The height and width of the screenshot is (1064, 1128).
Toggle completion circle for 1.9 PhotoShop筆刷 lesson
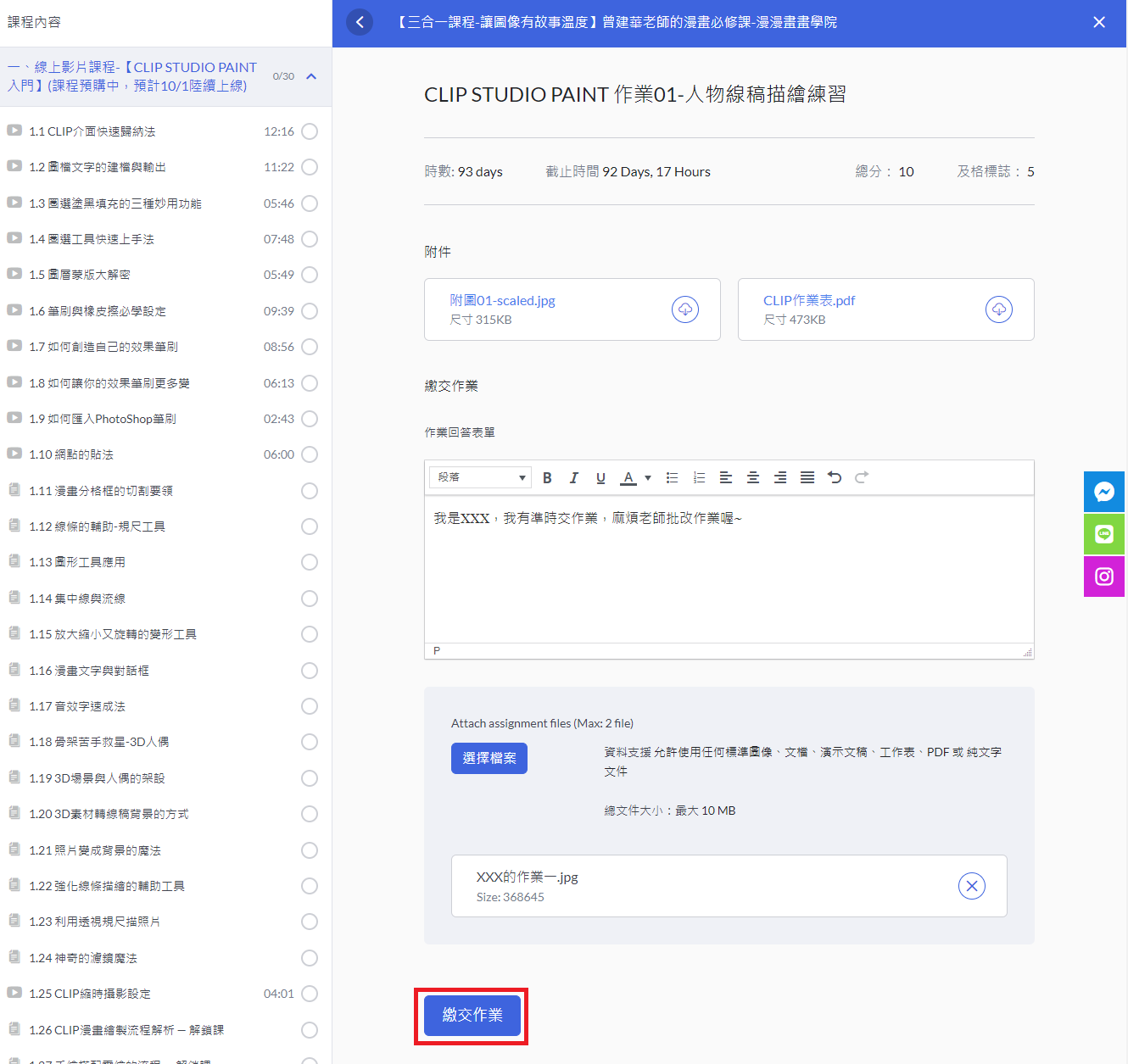tap(310, 419)
